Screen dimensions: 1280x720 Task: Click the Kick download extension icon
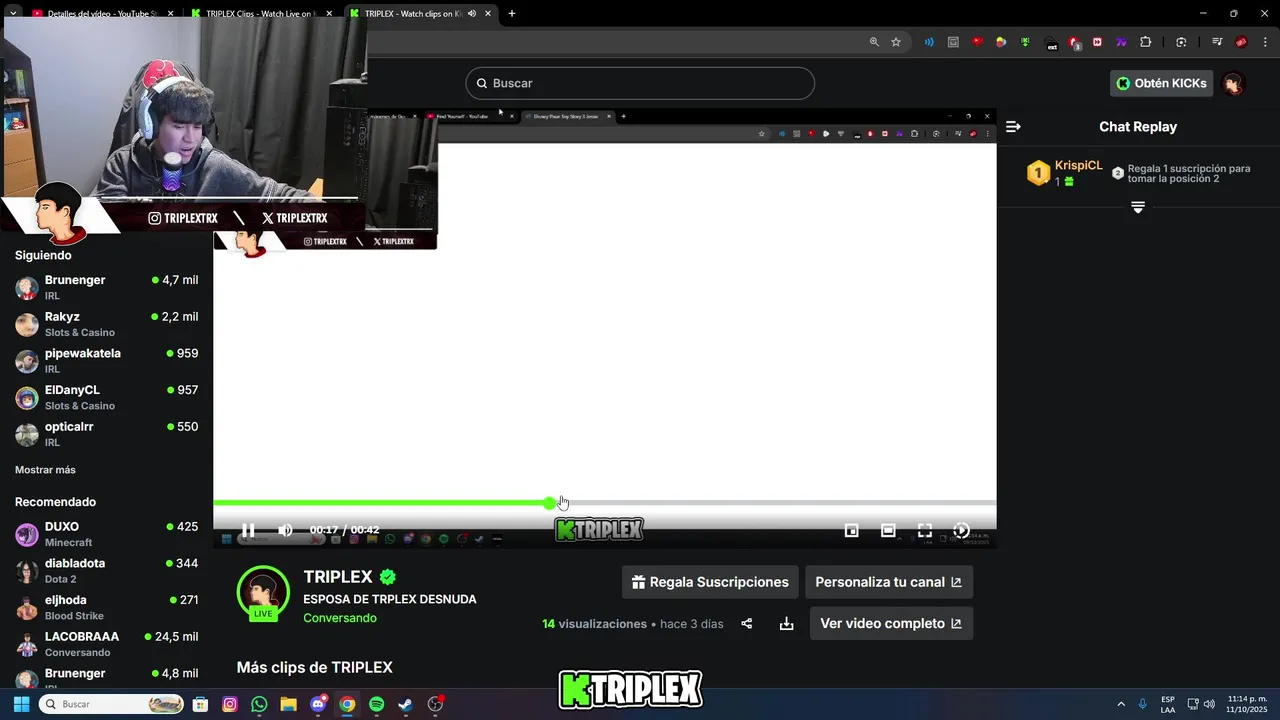[1025, 42]
